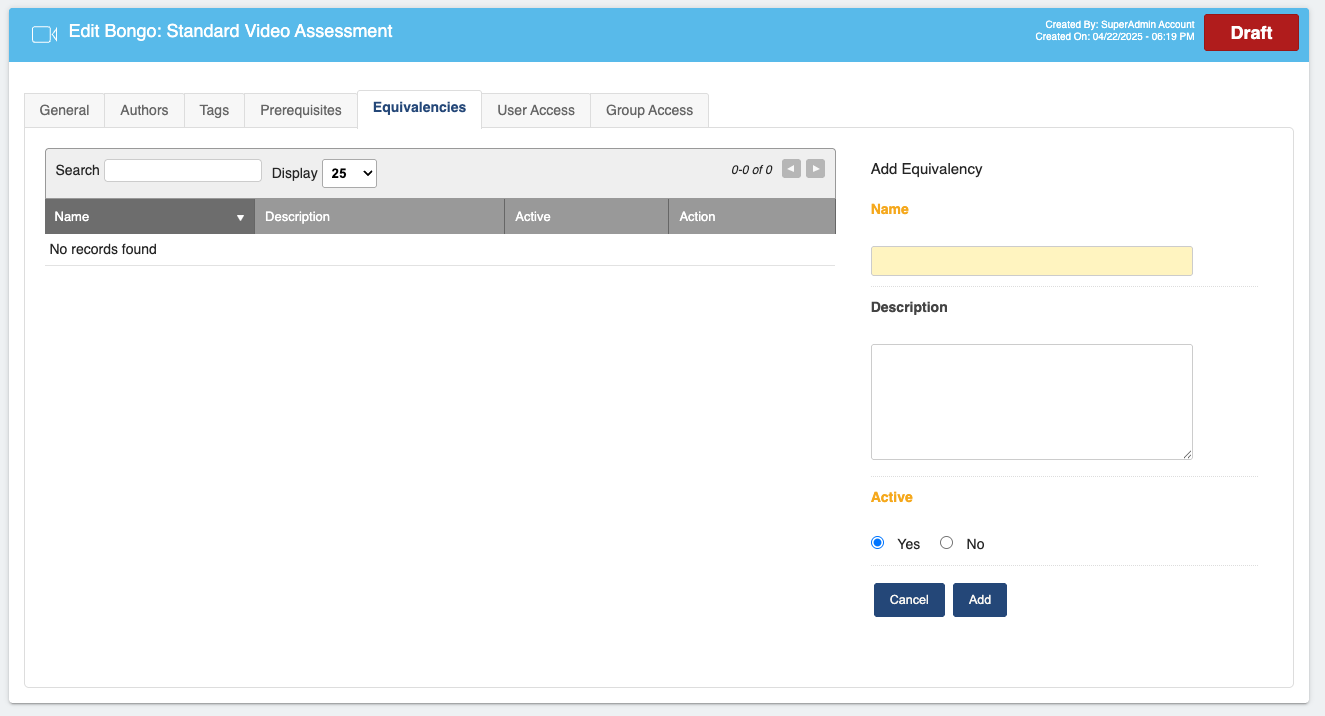Click the Description label above the text area
The height and width of the screenshot is (716, 1325).
tap(909, 307)
